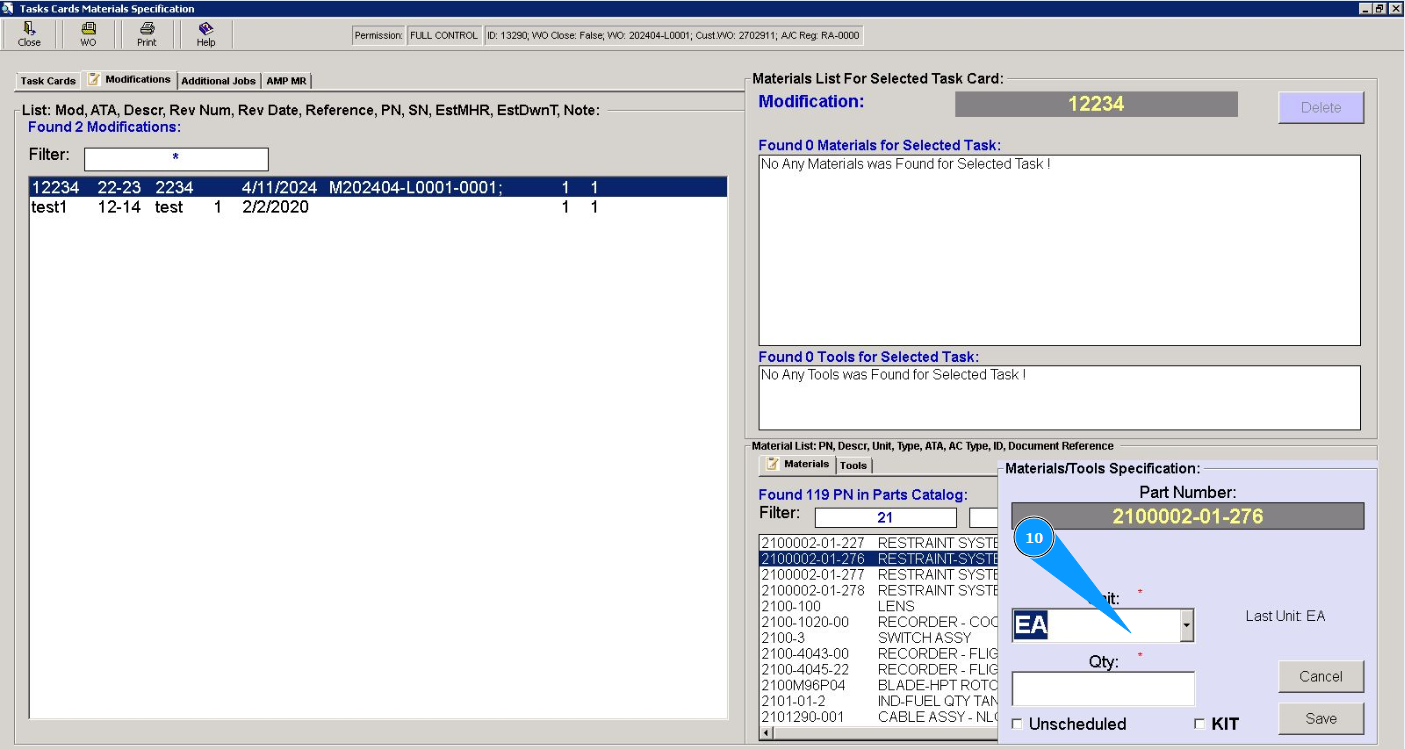This screenshot has width=1405, height=749.
Task: Click the work order info status field
Action: [672, 36]
